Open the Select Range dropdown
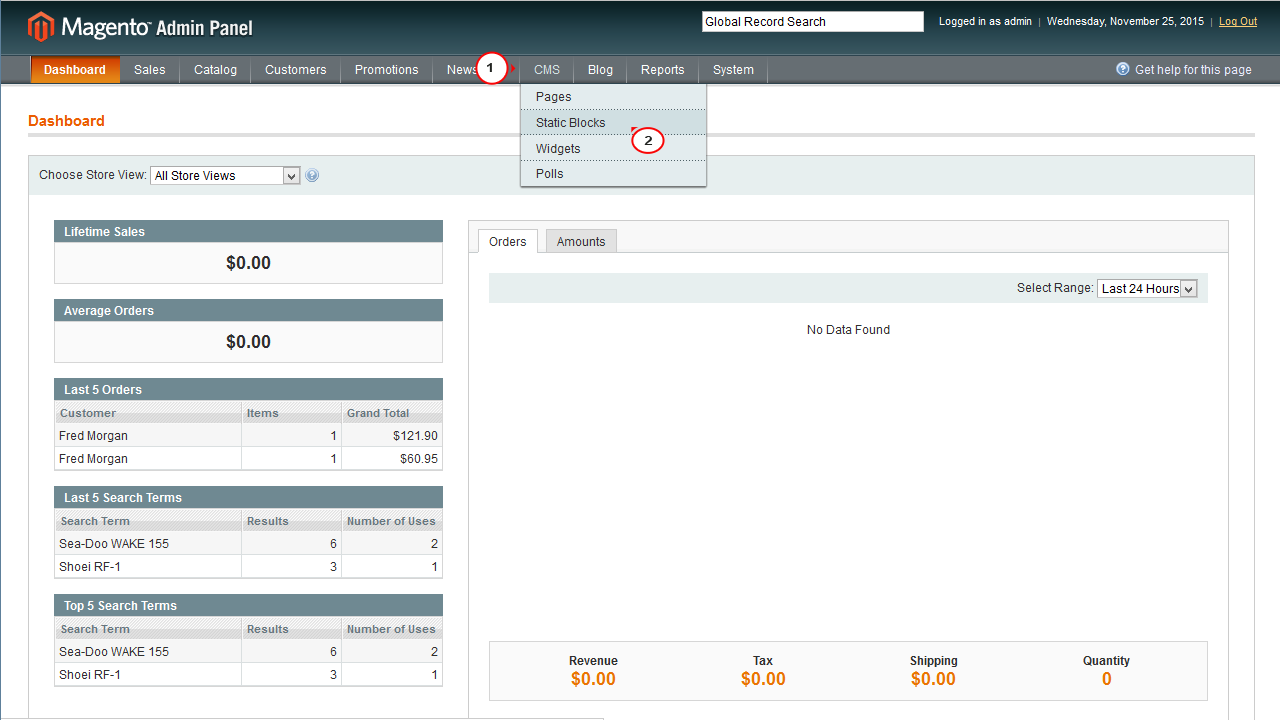This screenshot has width=1280, height=720. (x=1147, y=288)
